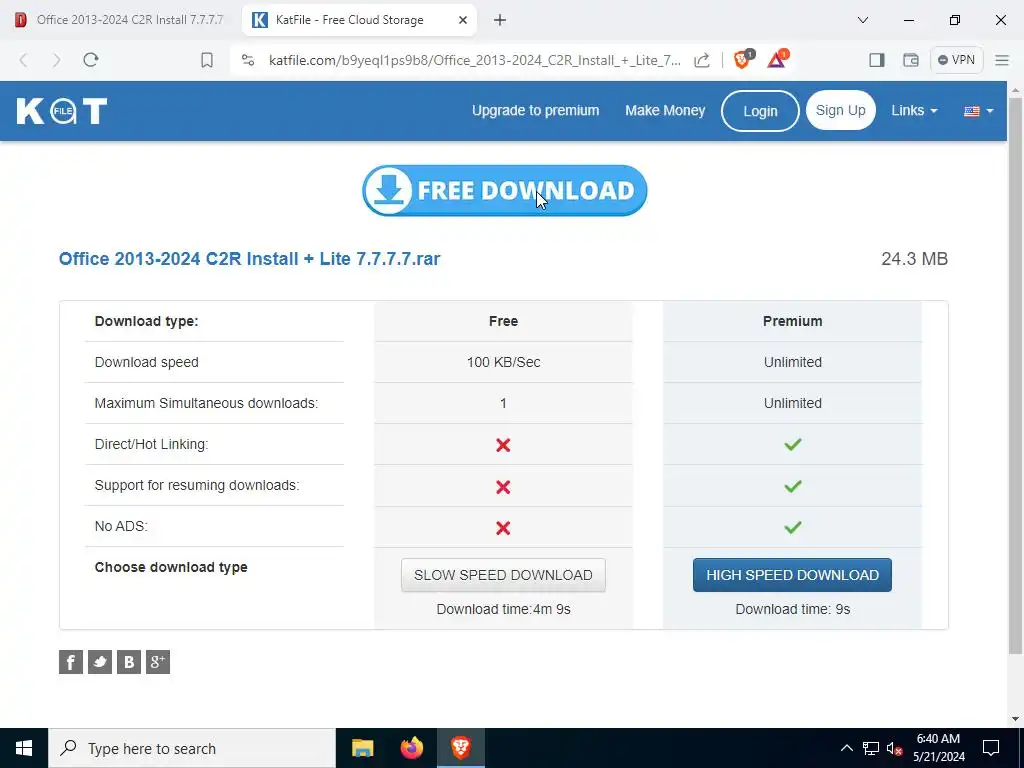Open Brave Shields lion icon
The image size is (1024, 768).
(743, 59)
